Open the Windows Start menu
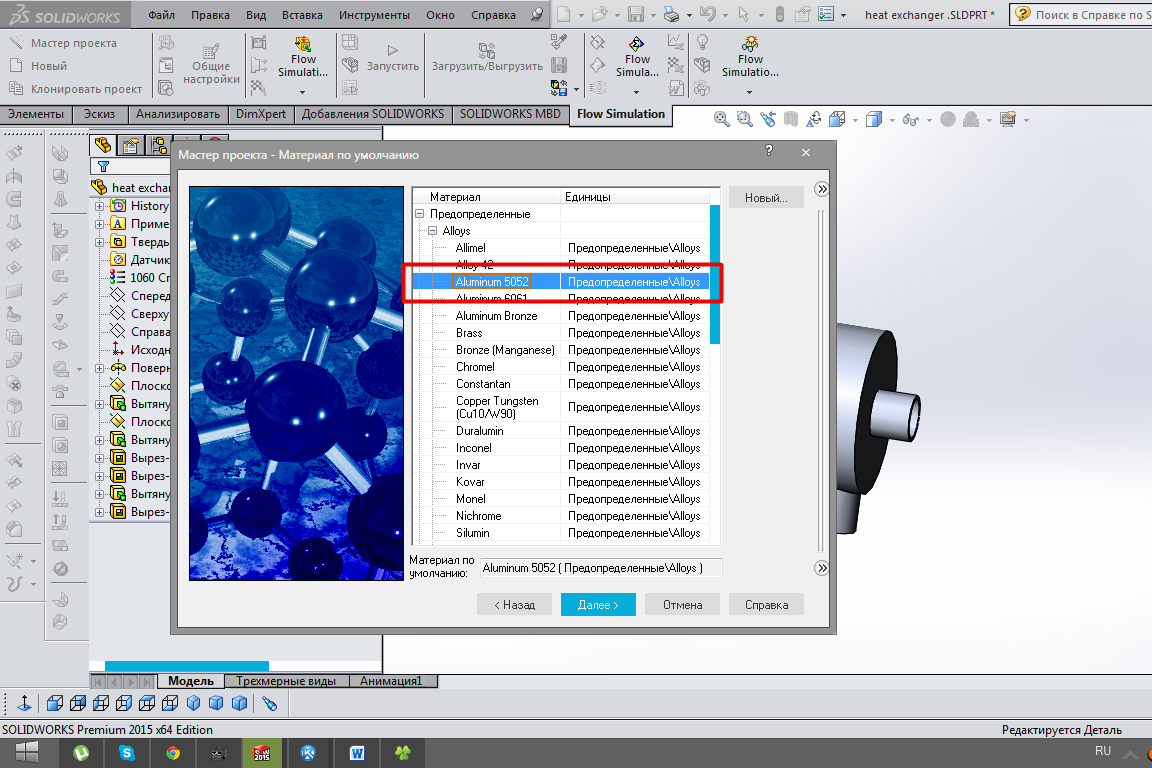The image size is (1152, 768). (x=26, y=753)
